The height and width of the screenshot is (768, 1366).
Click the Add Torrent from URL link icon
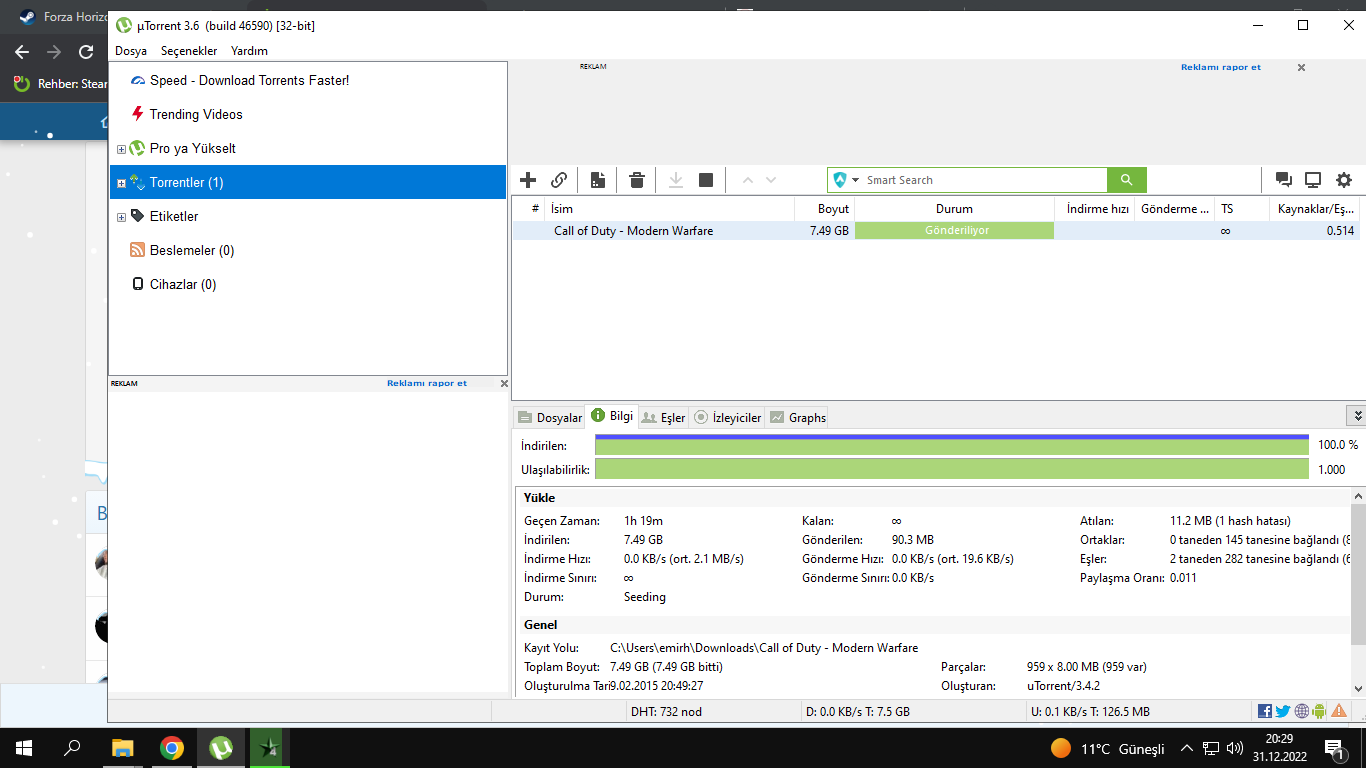coord(559,180)
